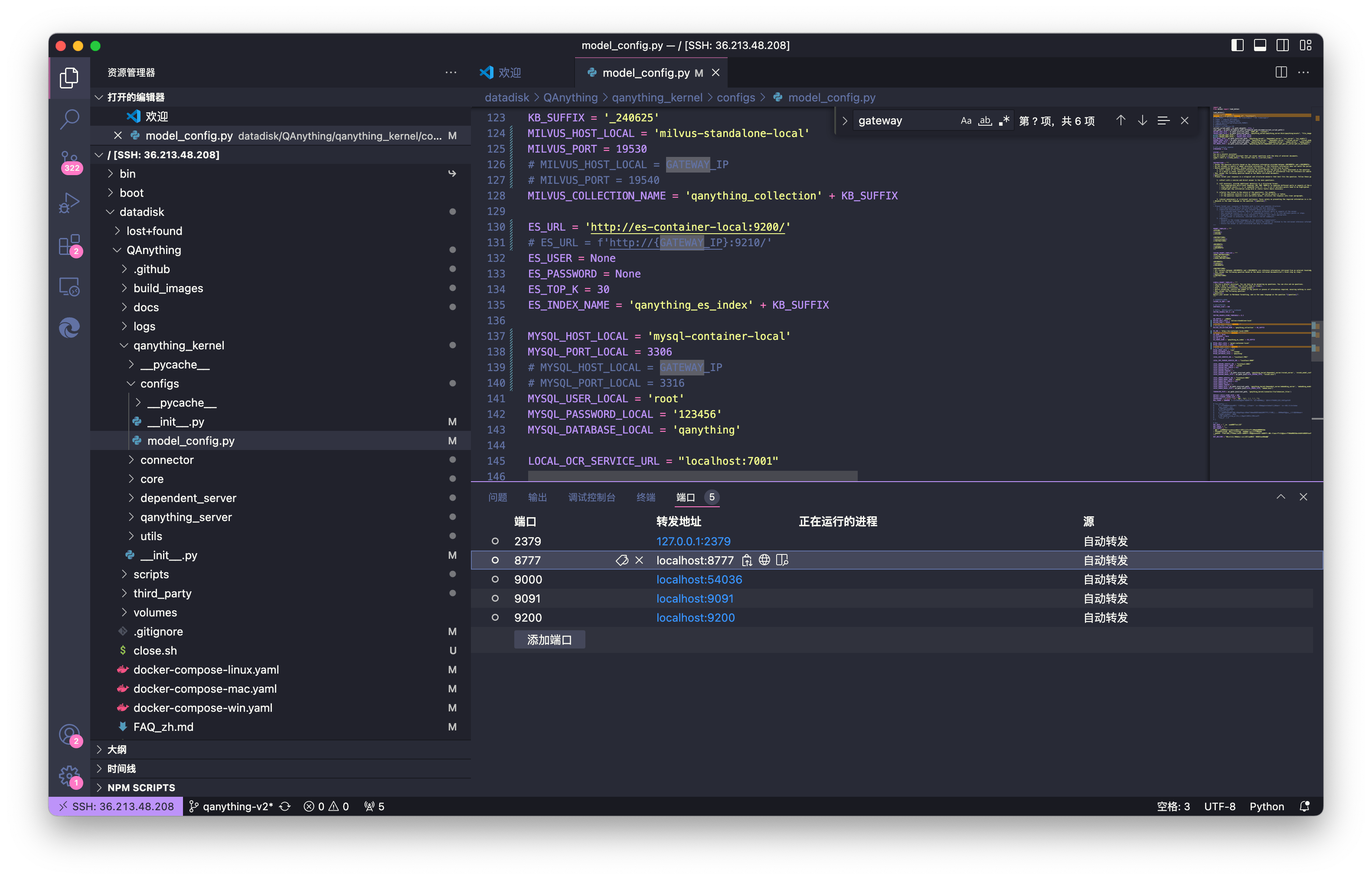Toggle secondary sidebar layout icon
This screenshot has width=1372, height=880.
coord(1282,45)
